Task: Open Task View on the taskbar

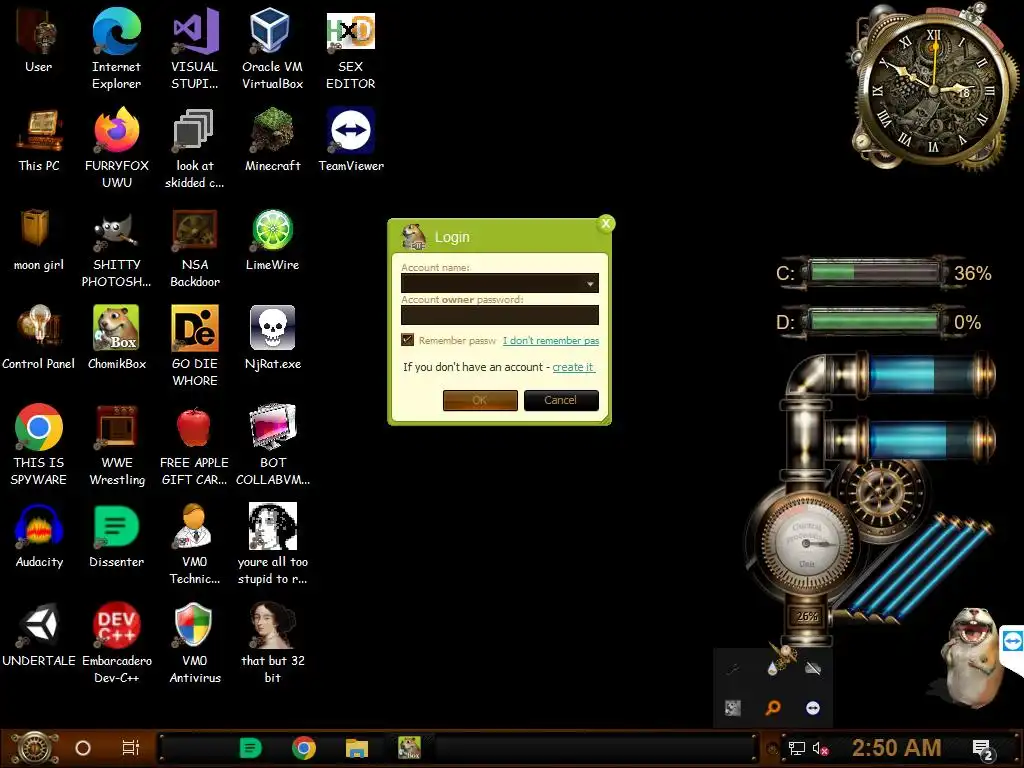Action: 131,748
